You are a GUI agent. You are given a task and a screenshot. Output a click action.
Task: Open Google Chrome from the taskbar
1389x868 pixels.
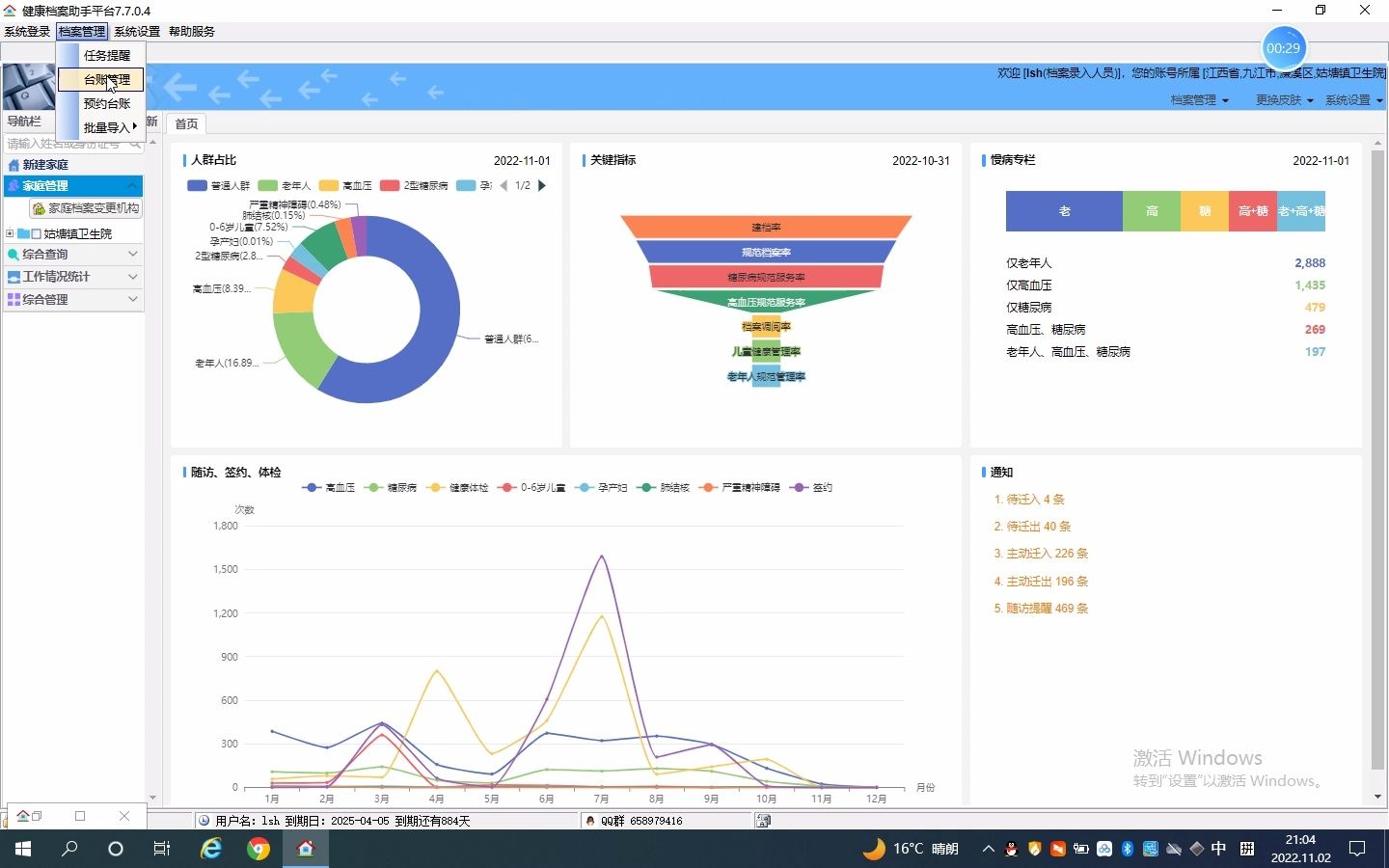pyautogui.click(x=258, y=849)
